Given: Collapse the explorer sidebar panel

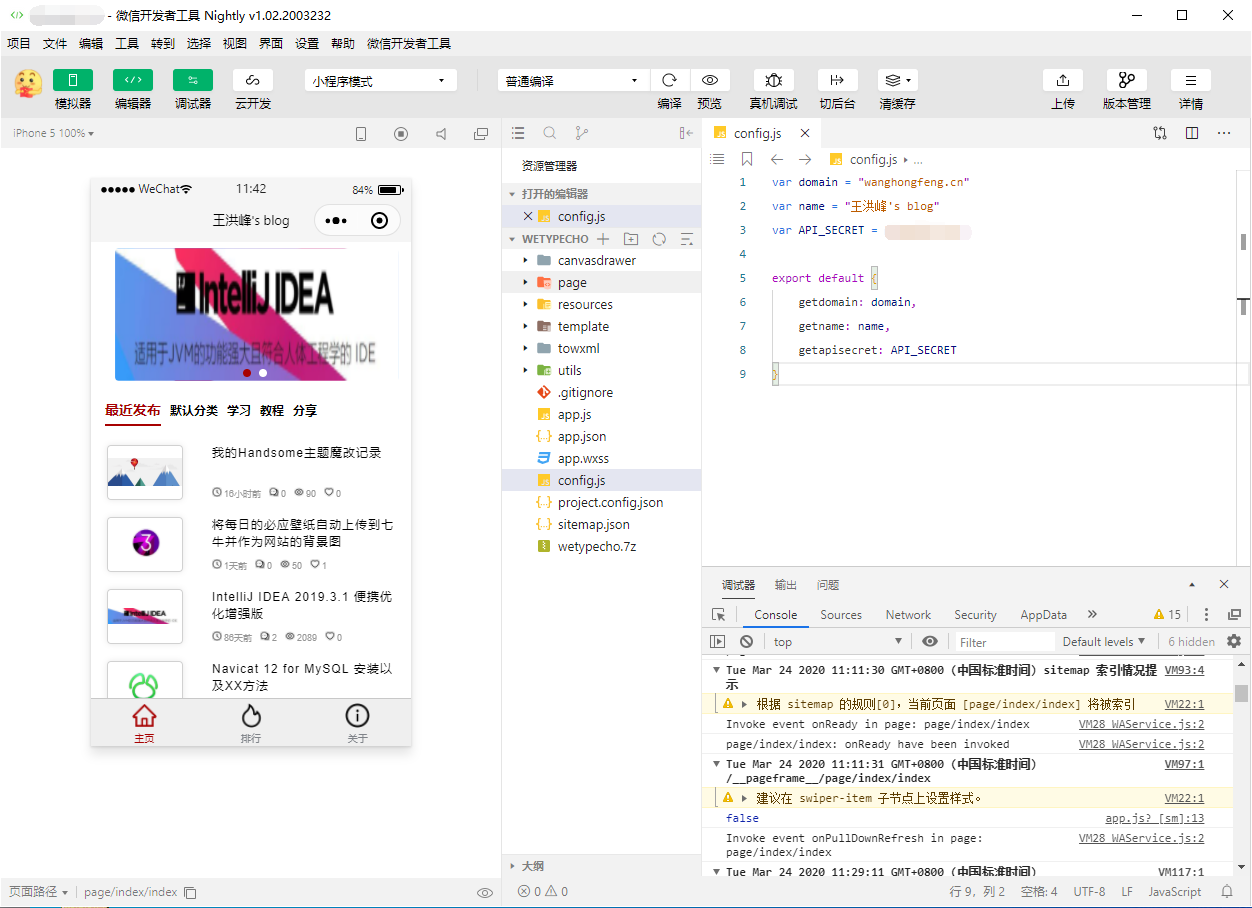Looking at the screenshot, I should point(686,133).
